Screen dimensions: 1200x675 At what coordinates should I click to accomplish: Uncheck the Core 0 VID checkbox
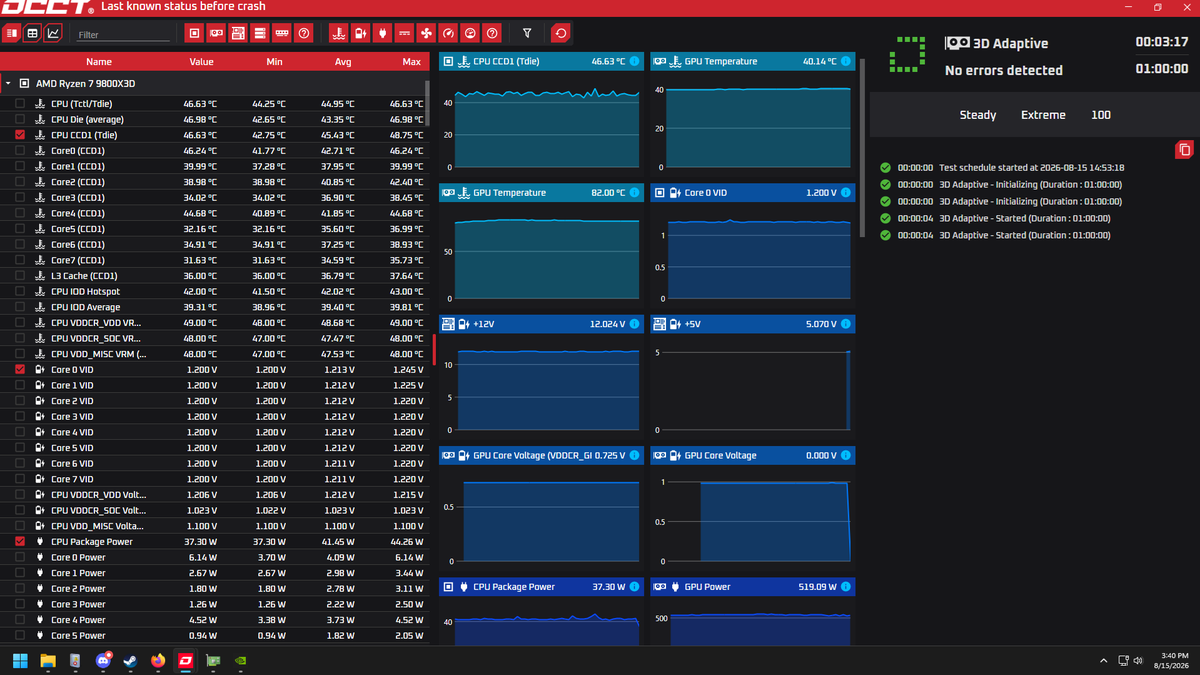coord(21,370)
